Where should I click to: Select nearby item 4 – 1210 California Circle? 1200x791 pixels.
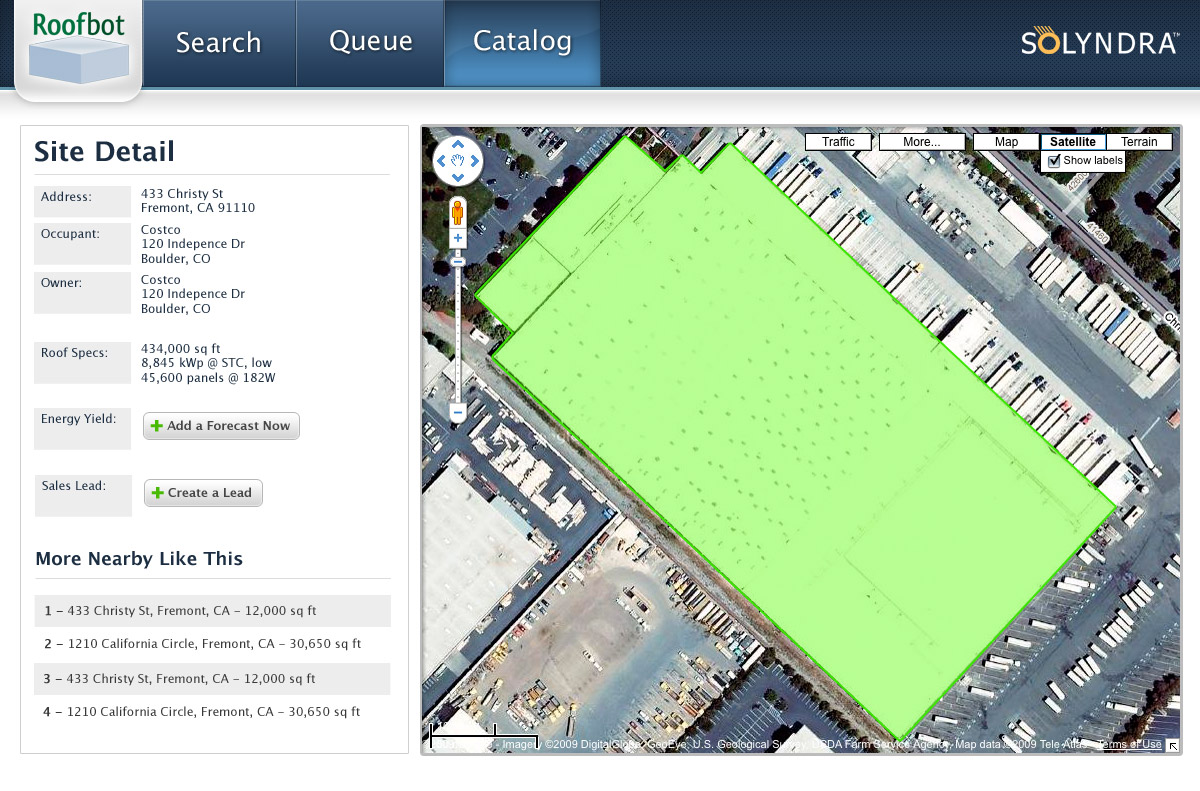tap(212, 712)
